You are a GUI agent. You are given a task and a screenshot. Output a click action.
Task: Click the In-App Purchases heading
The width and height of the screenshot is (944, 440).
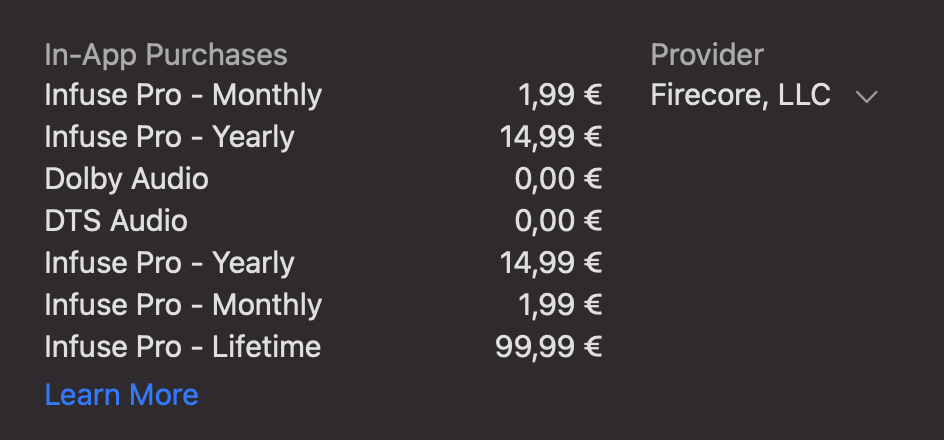(166, 54)
